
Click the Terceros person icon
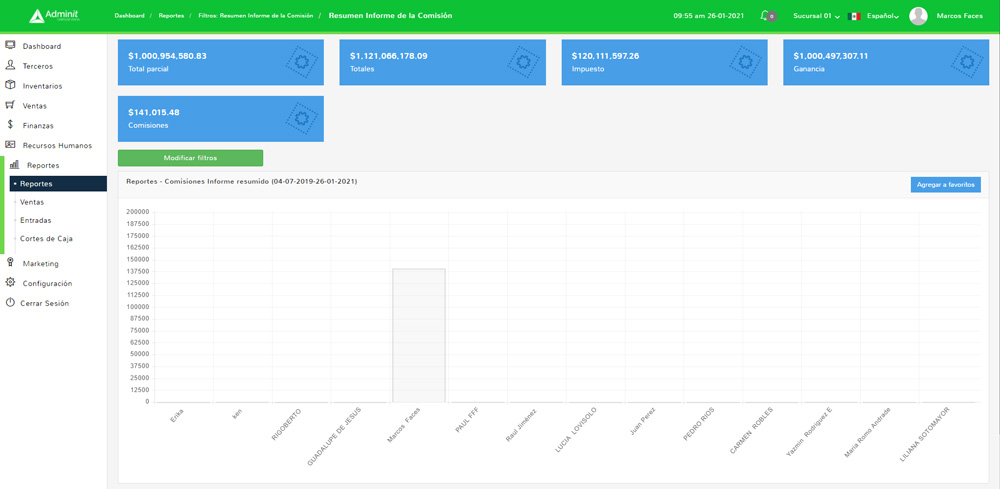10,65
